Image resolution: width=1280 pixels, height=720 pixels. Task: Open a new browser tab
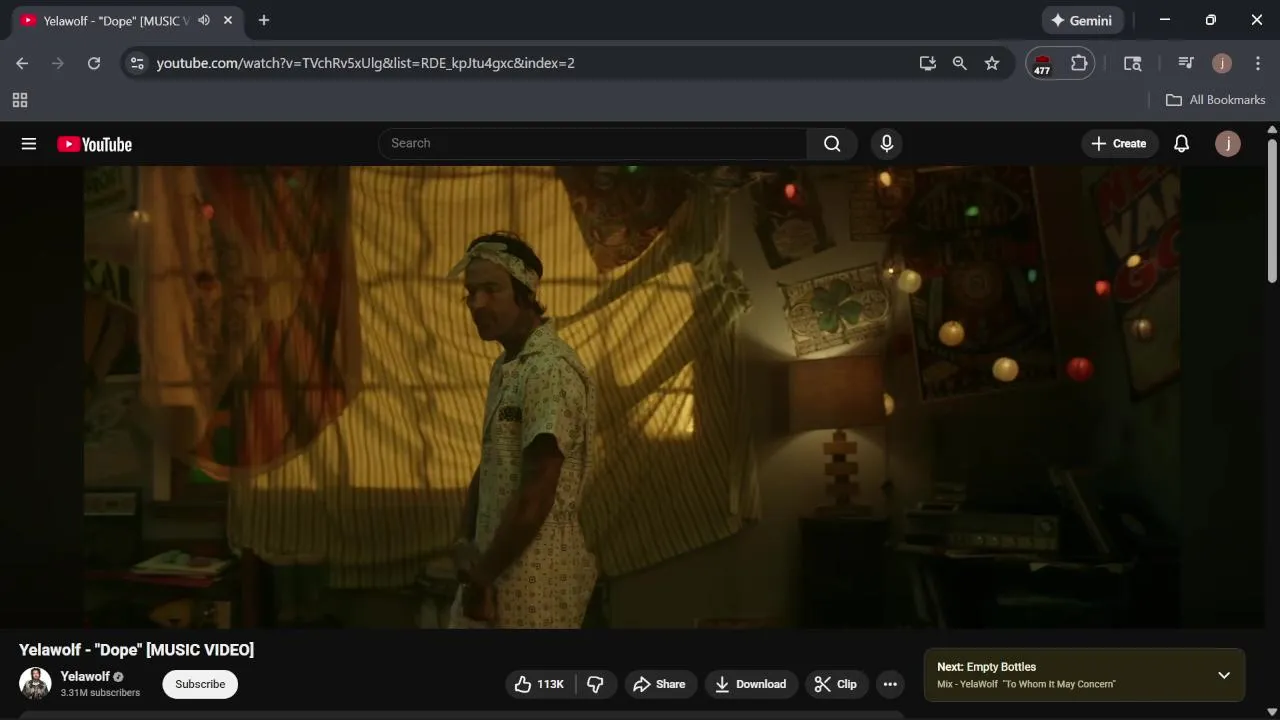264,20
